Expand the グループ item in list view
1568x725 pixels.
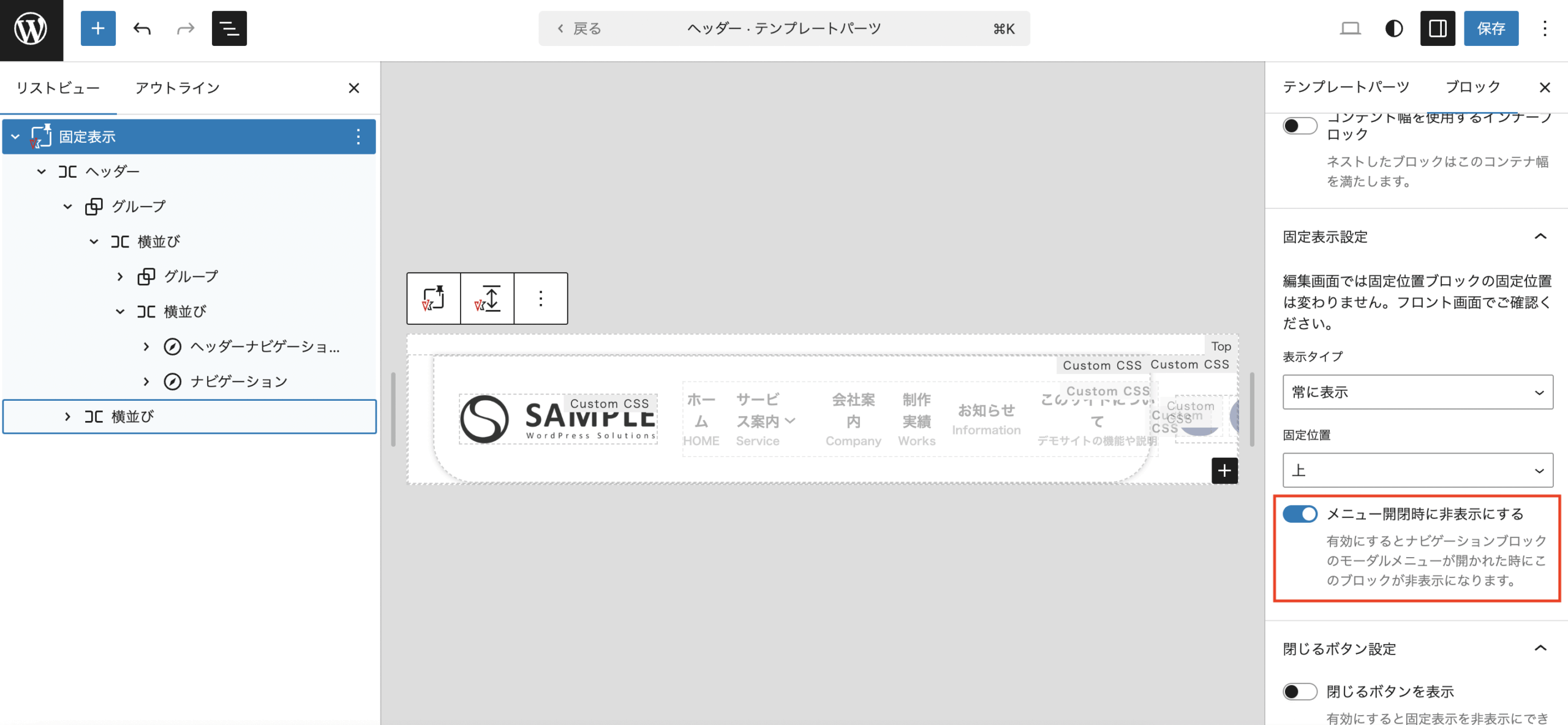click(x=120, y=276)
